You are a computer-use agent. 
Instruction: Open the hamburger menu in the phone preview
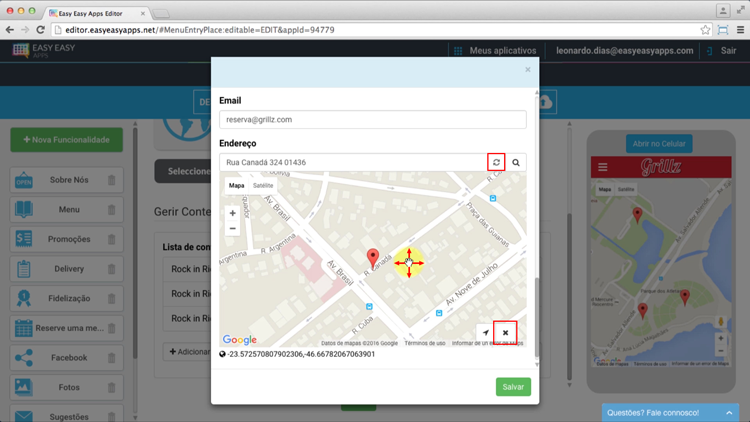(x=602, y=167)
